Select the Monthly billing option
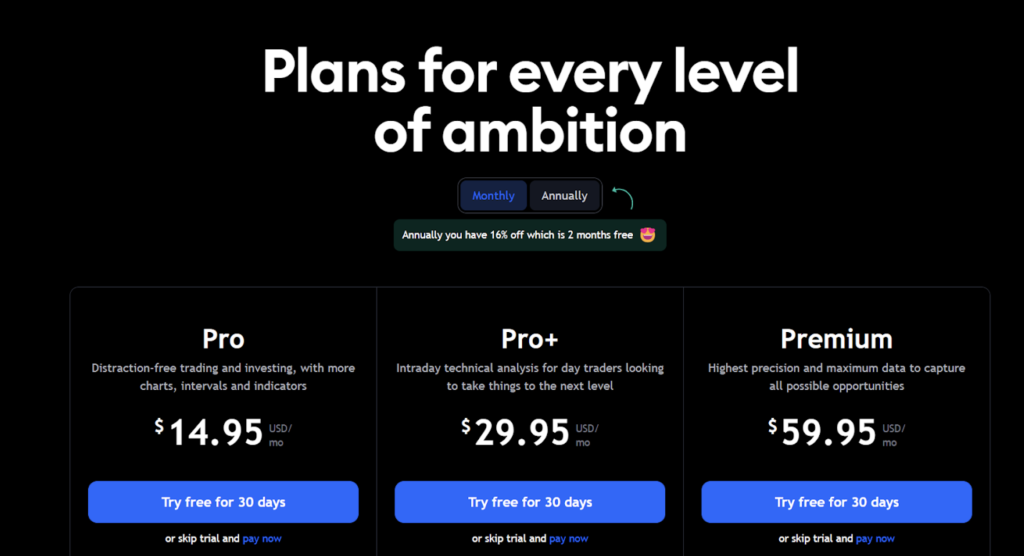The height and width of the screenshot is (556, 1024). coord(493,195)
